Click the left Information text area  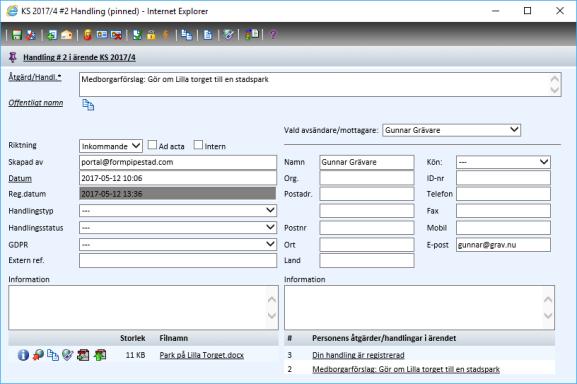coord(144,307)
